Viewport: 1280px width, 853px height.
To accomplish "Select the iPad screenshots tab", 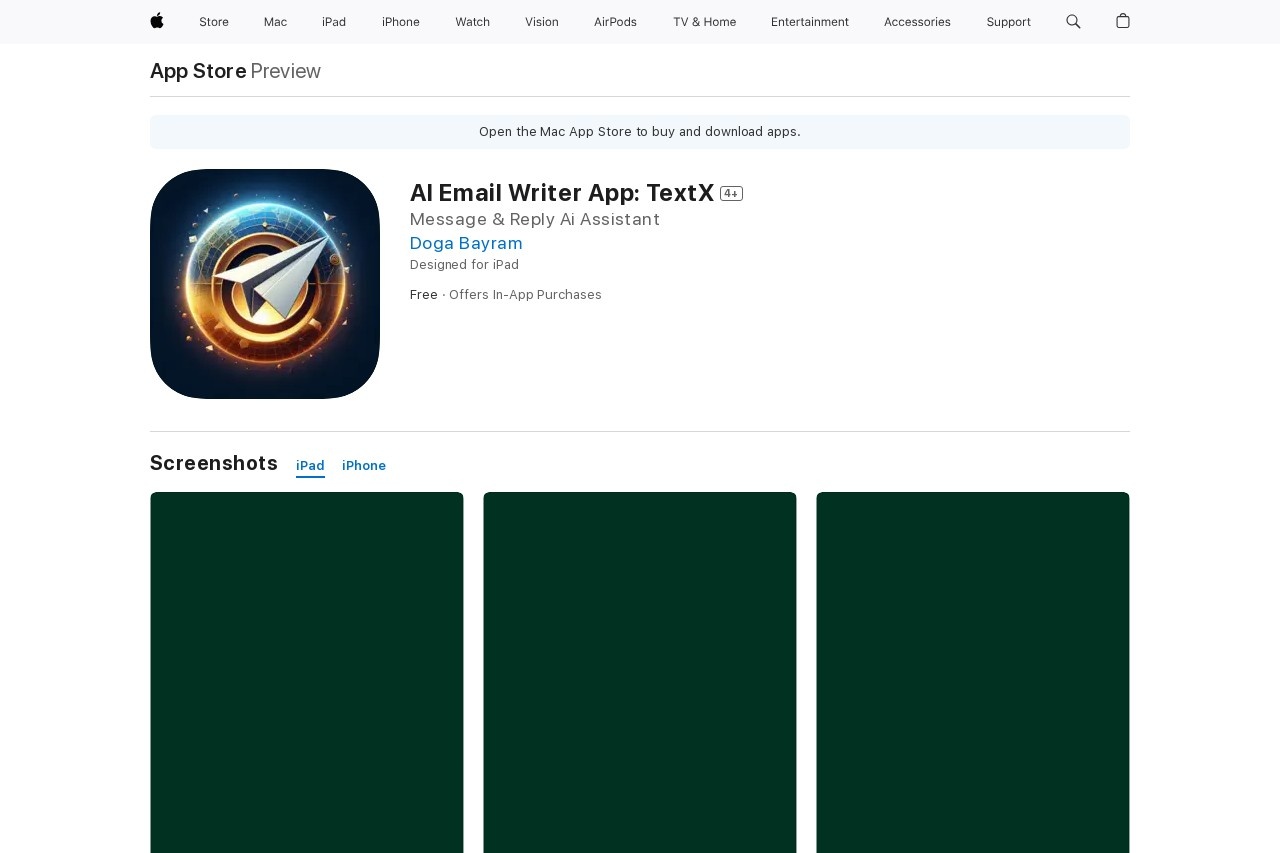I will (310, 466).
